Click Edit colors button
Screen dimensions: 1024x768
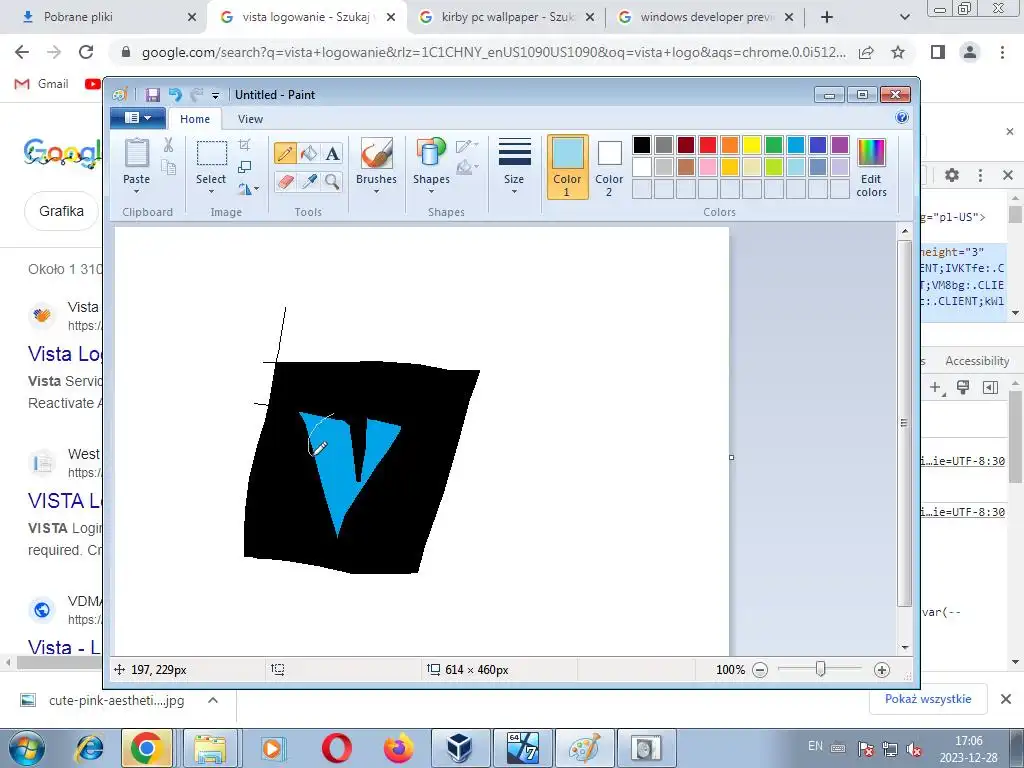click(x=871, y=167)
